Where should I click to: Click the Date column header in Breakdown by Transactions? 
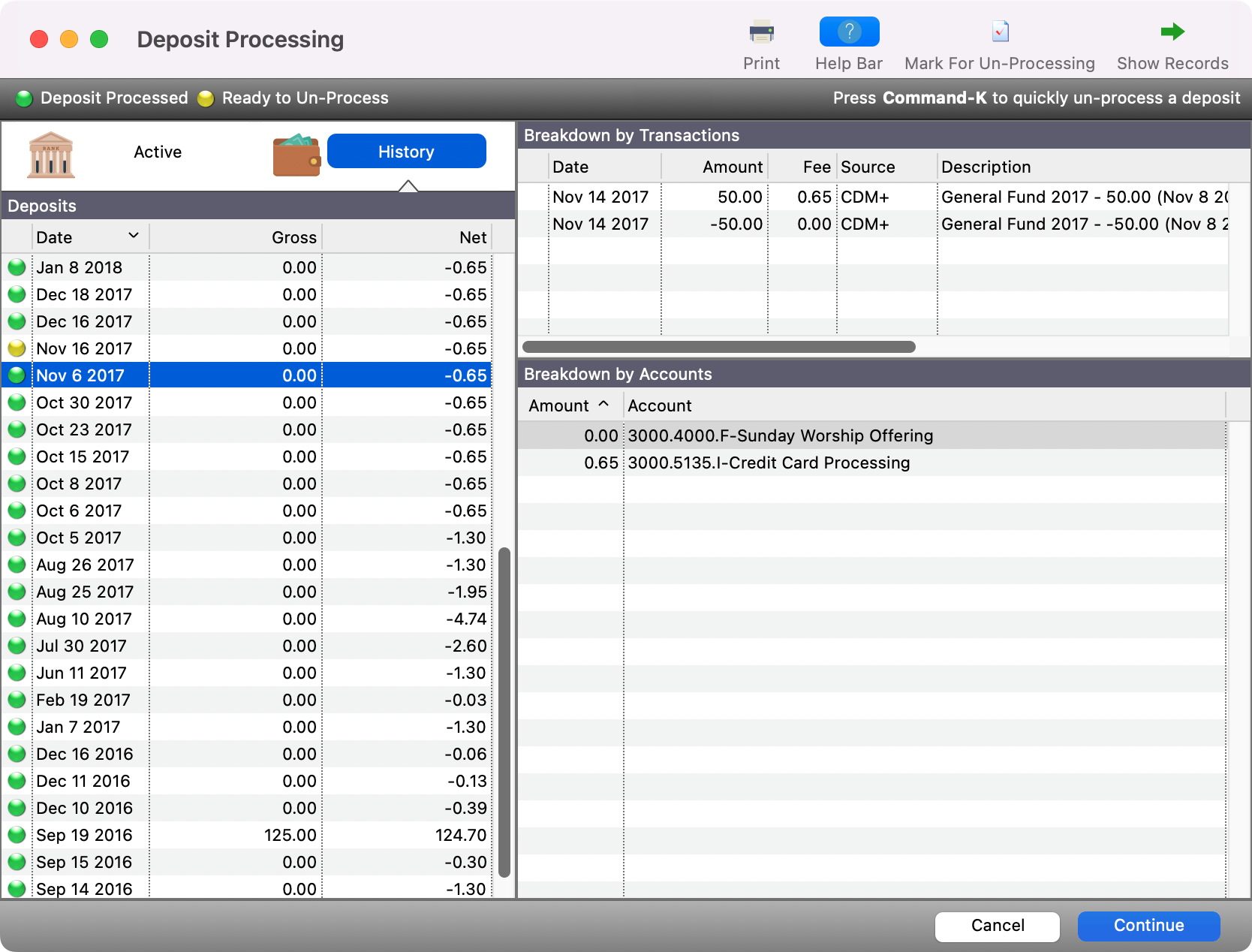click(572, 167)
